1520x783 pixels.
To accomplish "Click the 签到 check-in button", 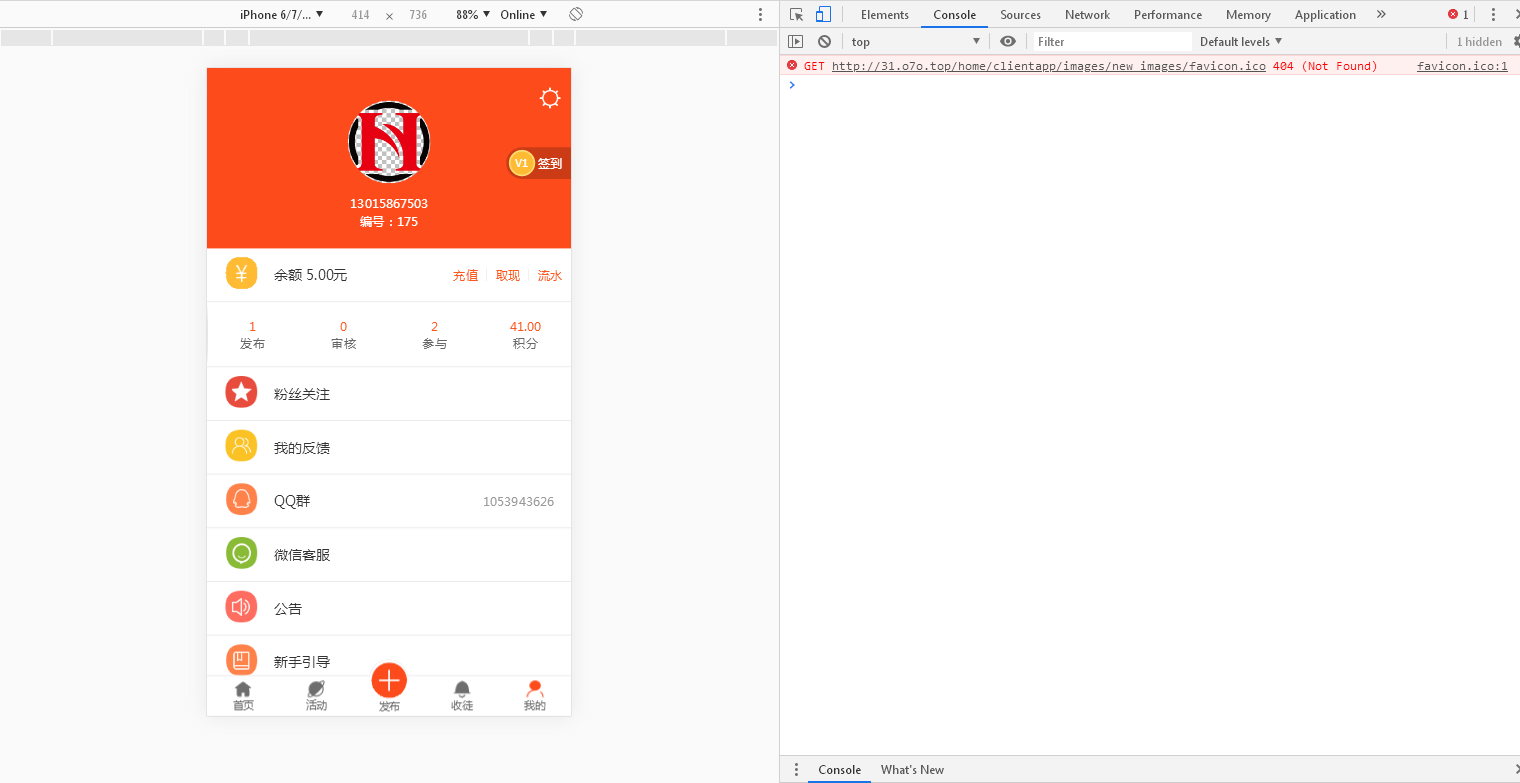I will click(x=540, y=163).
